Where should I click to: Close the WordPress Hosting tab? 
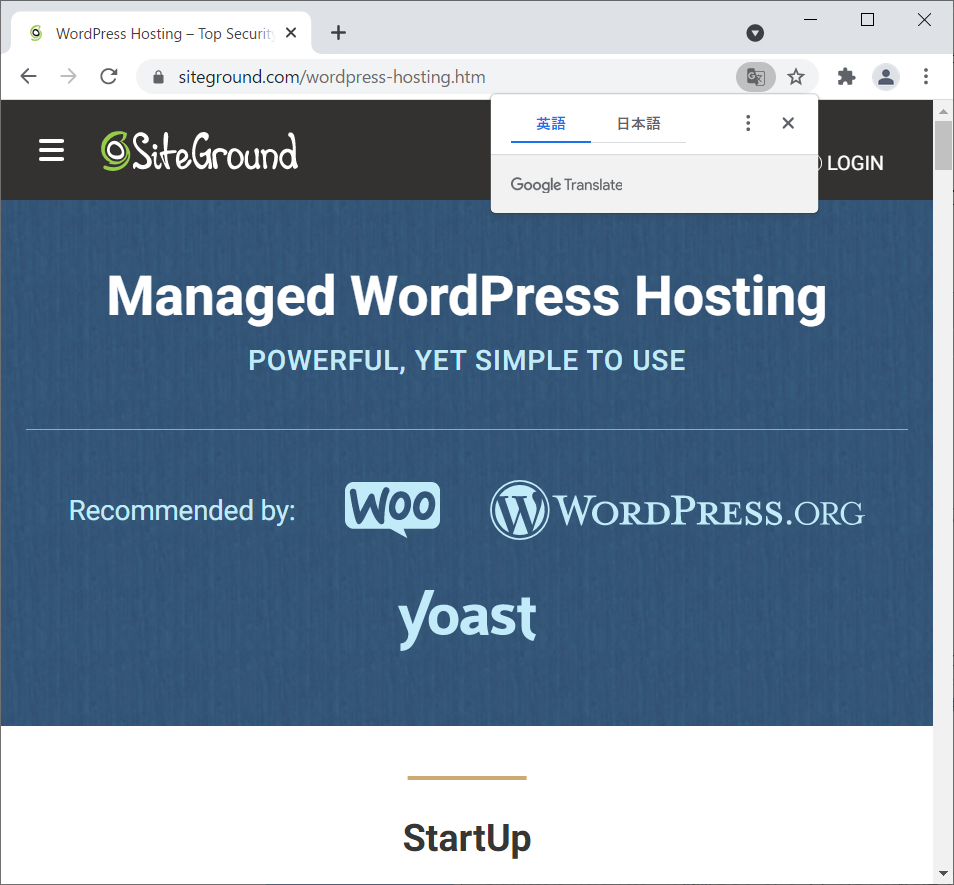[x=291, y=33]
